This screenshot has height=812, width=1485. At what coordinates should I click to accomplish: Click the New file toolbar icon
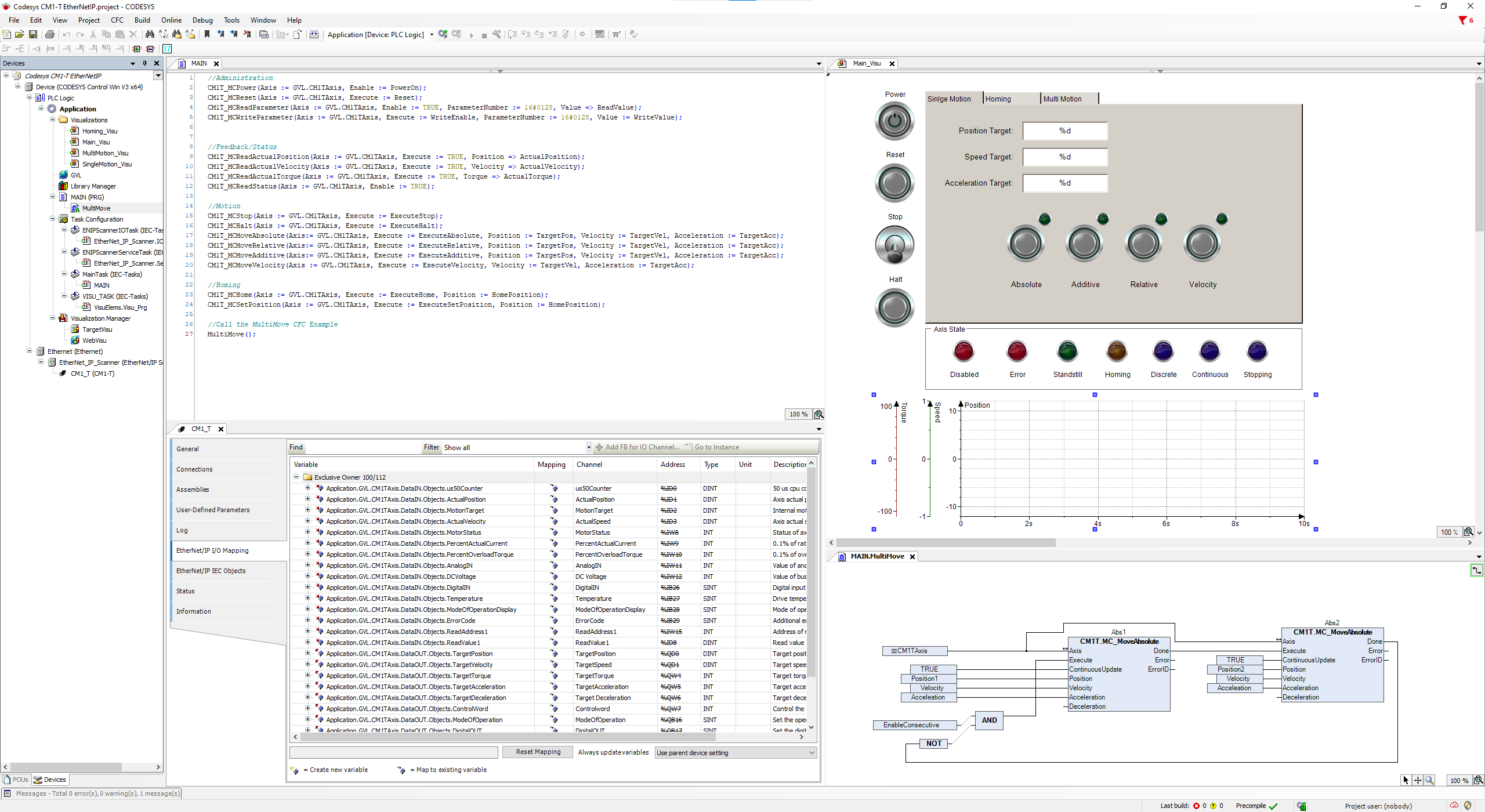click(x=7, y=34)
